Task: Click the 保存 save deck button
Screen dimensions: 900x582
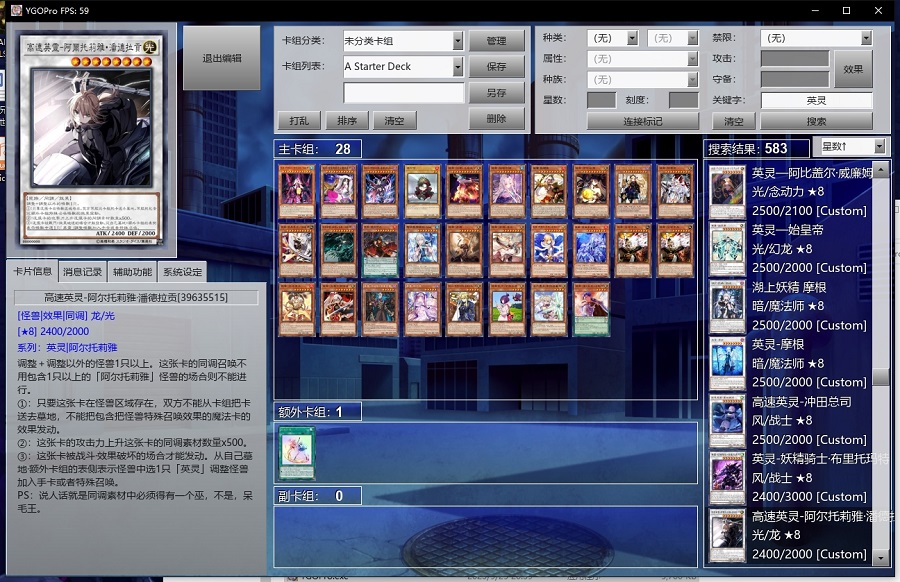Action: (496, 67)
